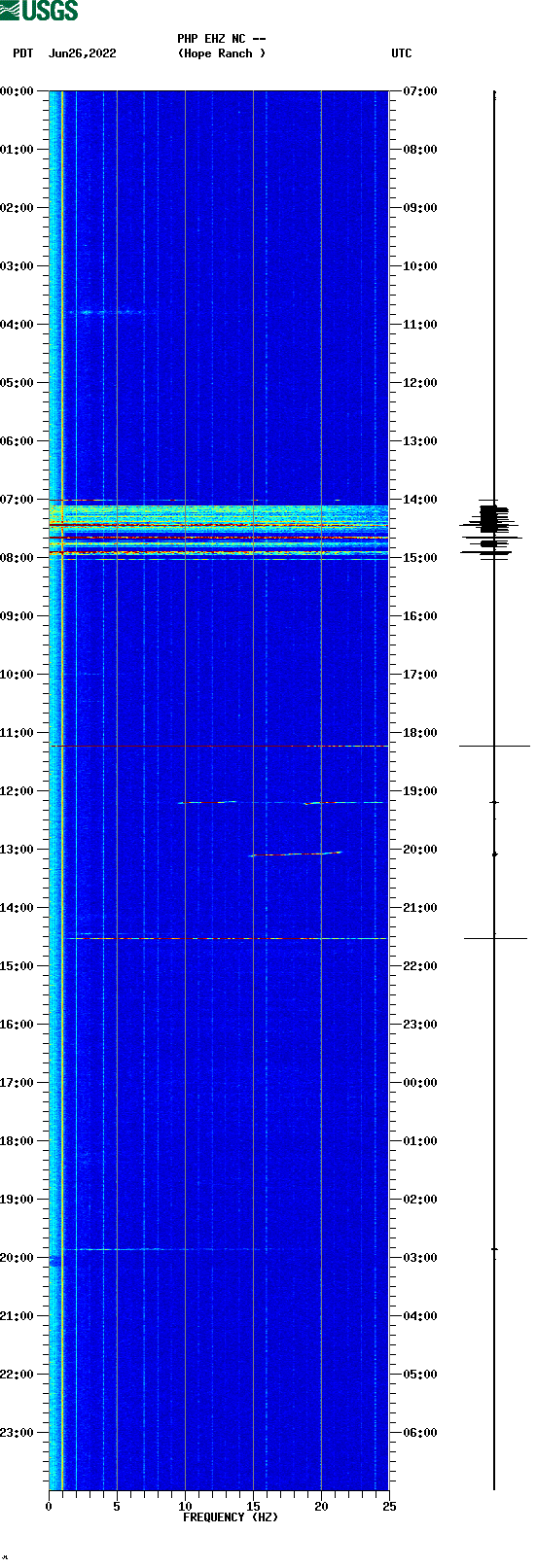Click the 20:00 PDT time label
The width and height of the screenshot is (537, 1568).
coord(17,1258)
